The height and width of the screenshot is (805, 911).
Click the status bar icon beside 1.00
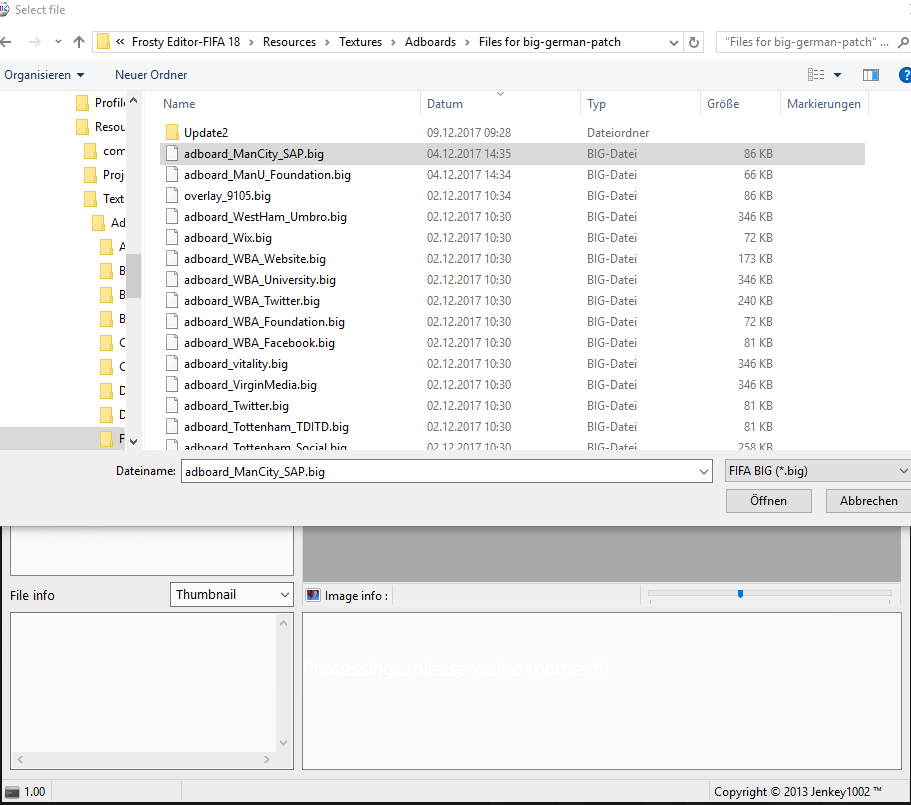click(12, 792)
